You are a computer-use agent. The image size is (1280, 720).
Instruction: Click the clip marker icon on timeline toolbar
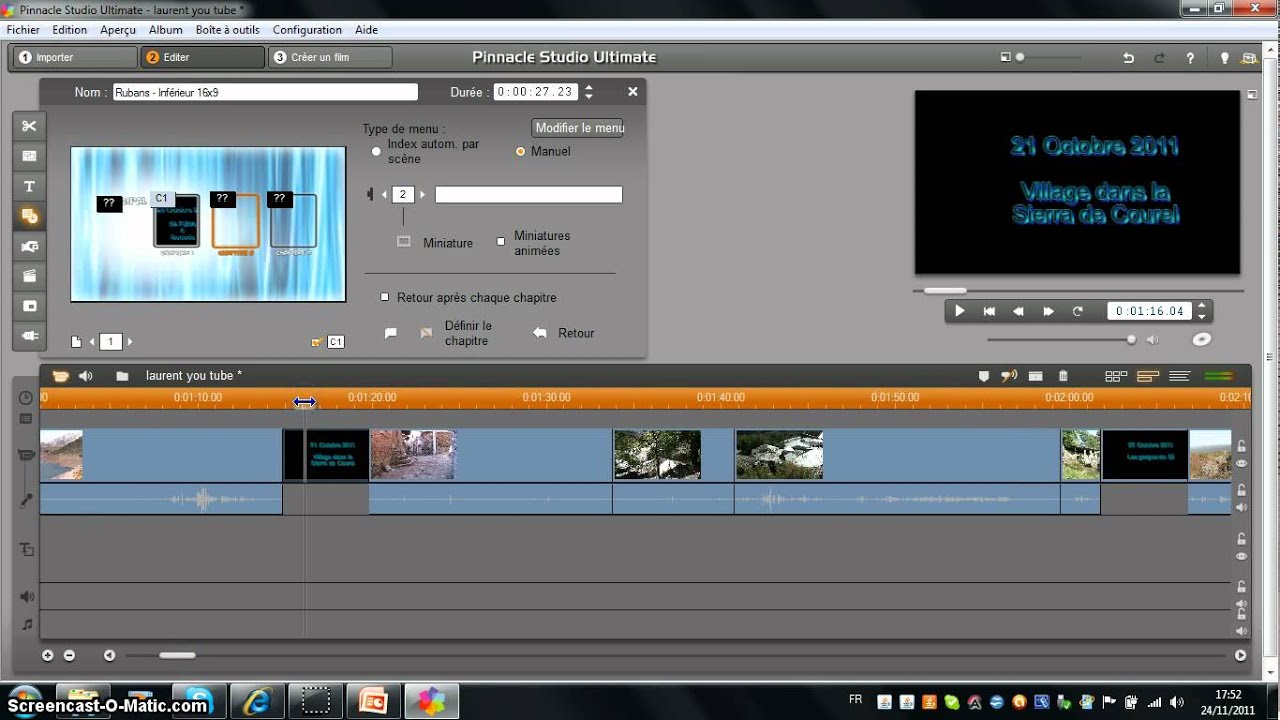pyautogui.click(x=983, y=376)
